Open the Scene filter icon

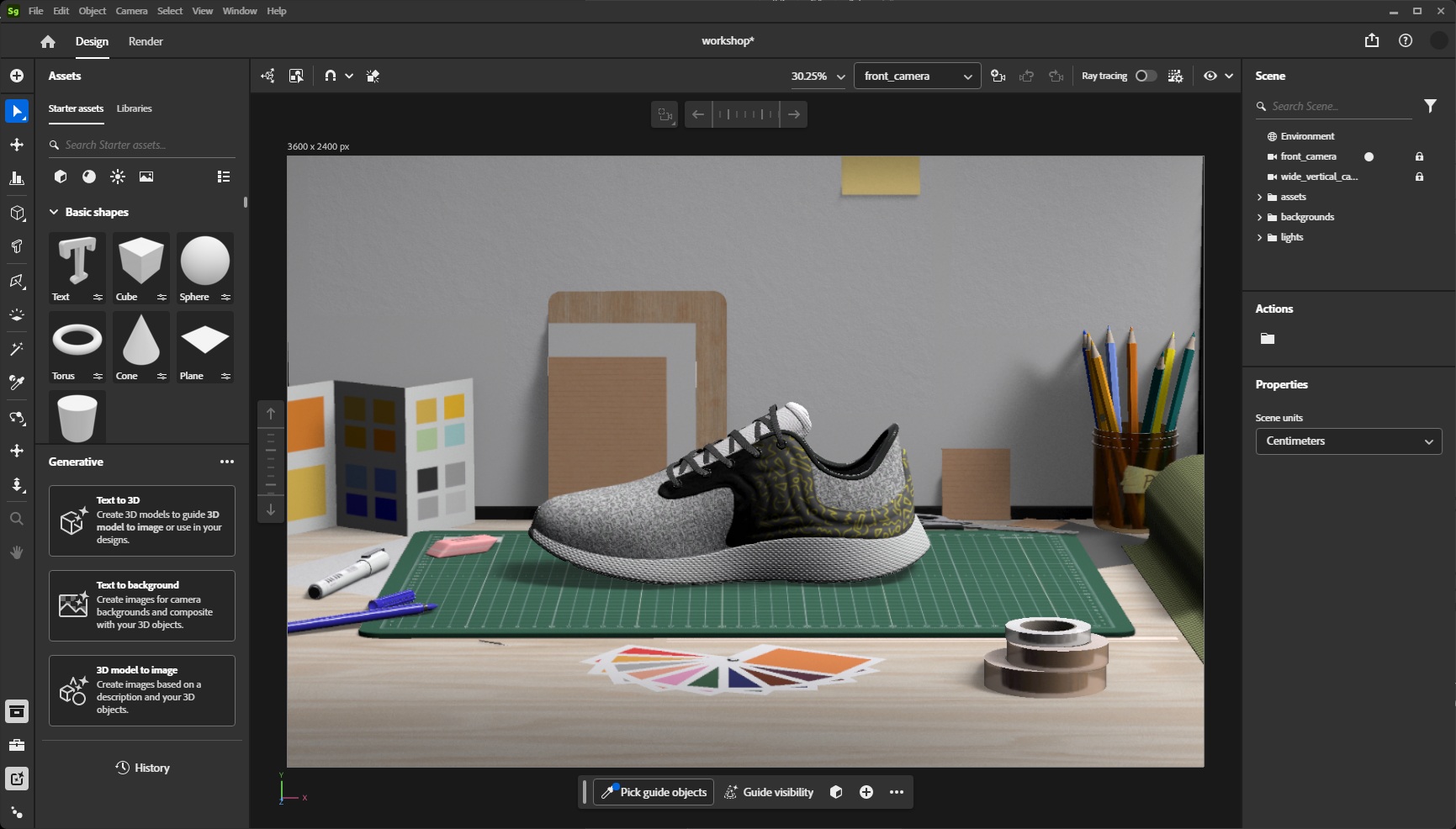click(x=1430, y=106)
